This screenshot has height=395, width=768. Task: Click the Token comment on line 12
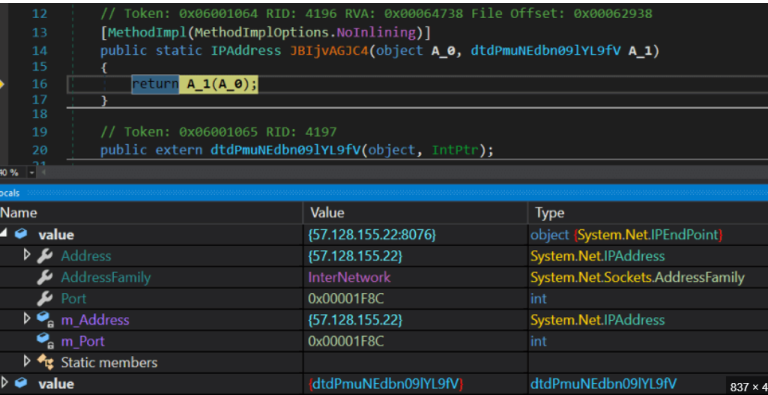click(x=376, y=13)
